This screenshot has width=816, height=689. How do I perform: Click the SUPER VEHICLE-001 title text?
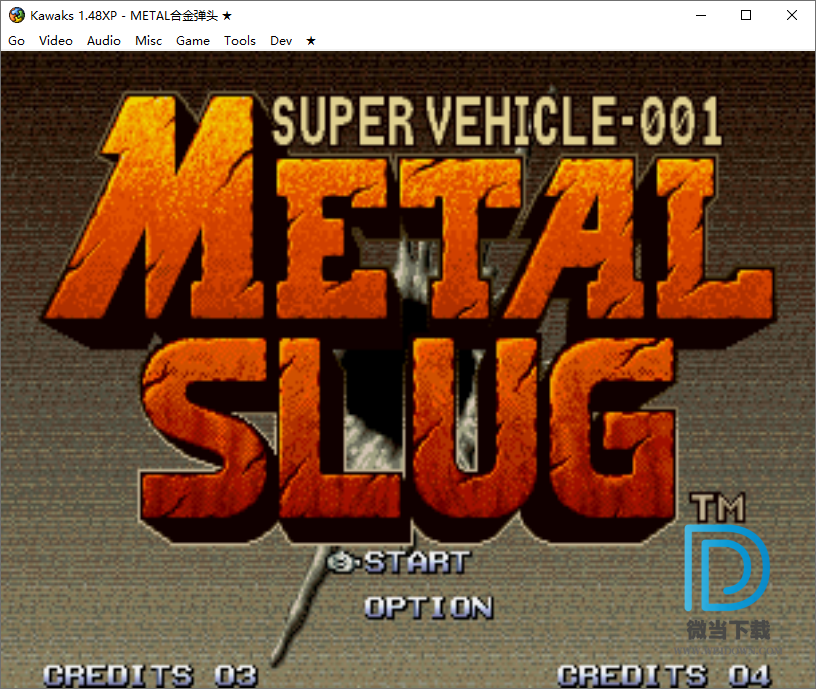497,121
